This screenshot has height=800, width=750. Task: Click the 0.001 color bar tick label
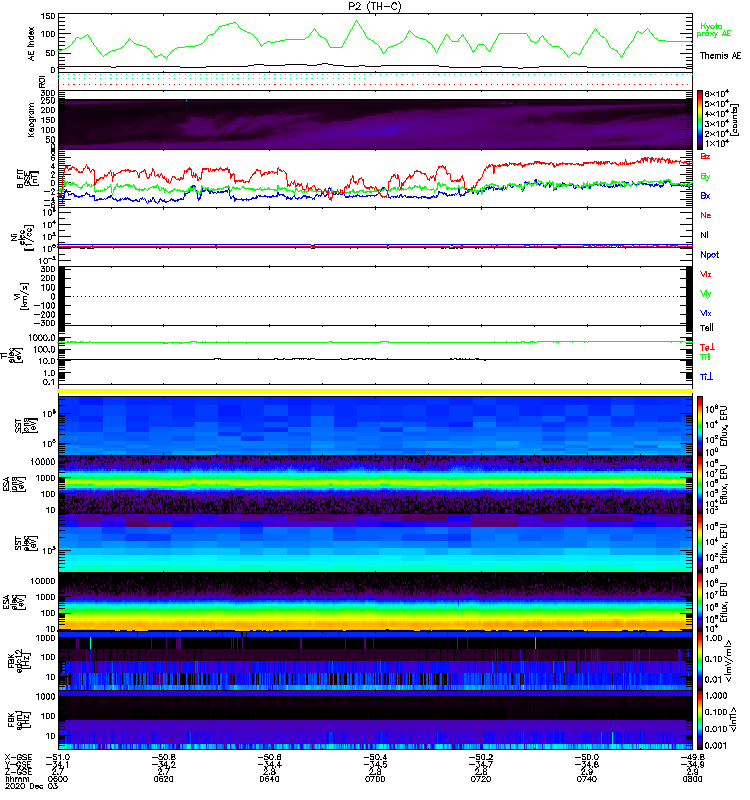pos(715,745)
